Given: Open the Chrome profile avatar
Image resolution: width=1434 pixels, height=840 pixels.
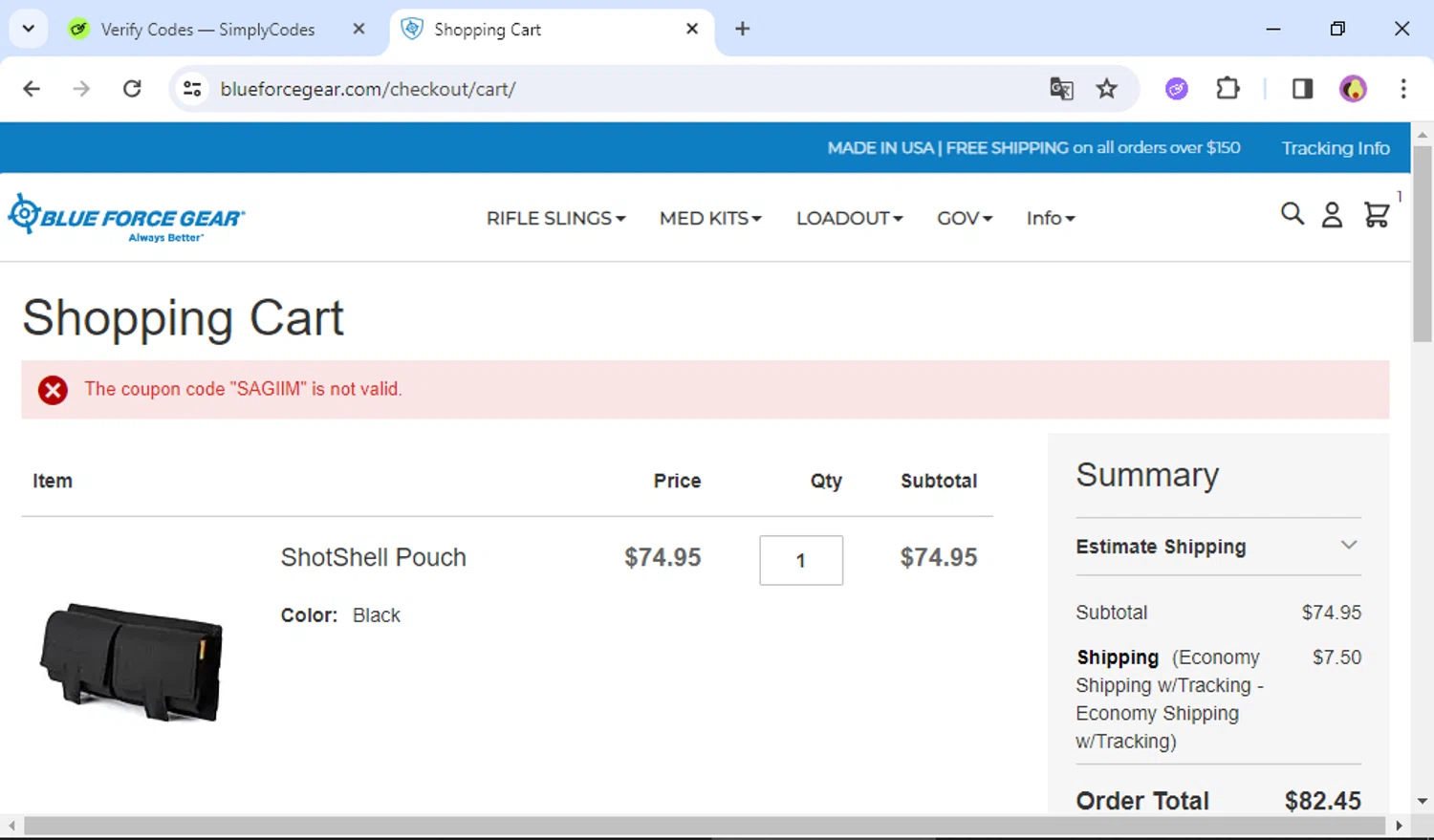Looking at the screenshot, I should tap(1353, 89).
